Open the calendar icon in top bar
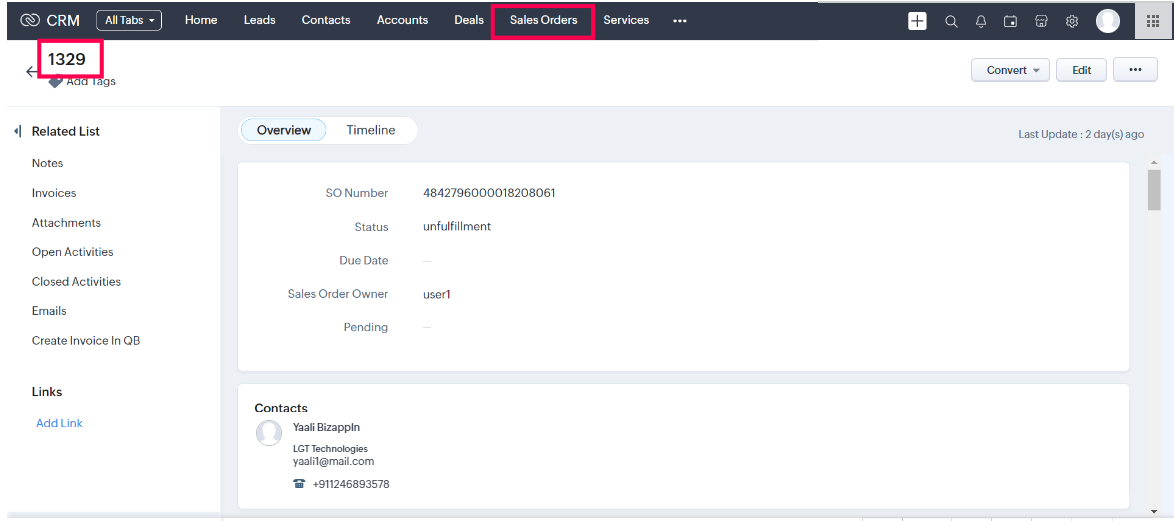 [x=1011, y=21]
